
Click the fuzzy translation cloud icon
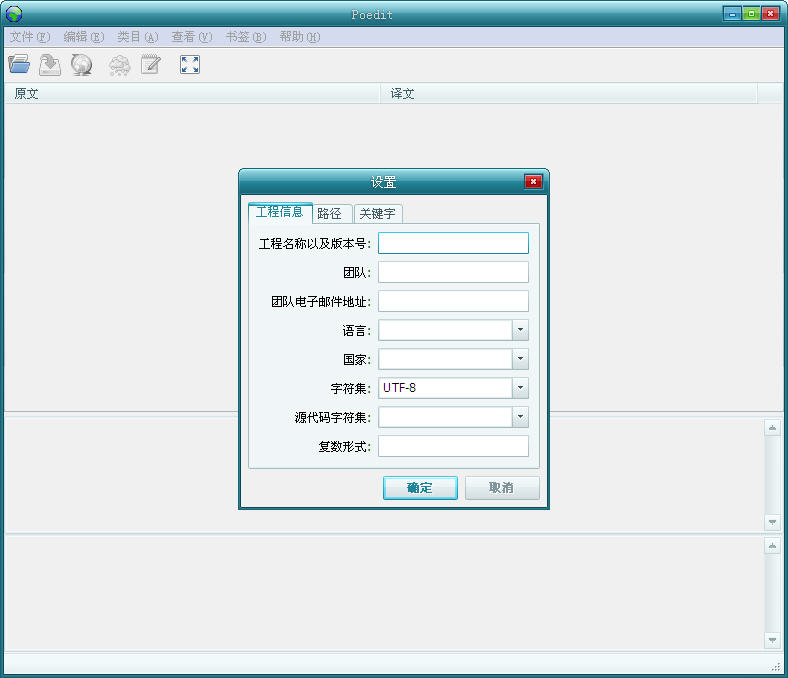point(120,65)
